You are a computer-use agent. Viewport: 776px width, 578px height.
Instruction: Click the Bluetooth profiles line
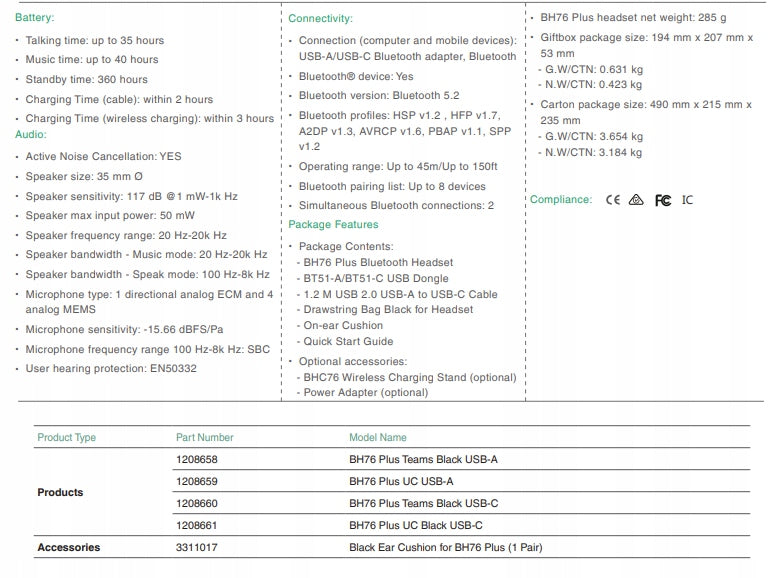coord(405,131)
